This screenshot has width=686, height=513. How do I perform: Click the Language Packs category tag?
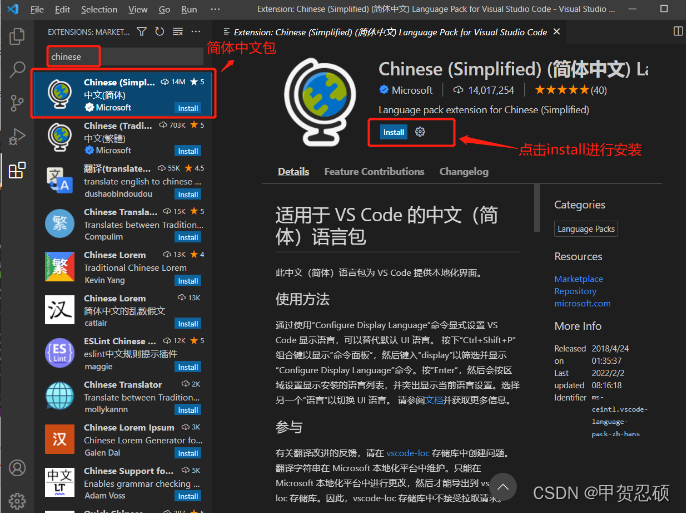[x=586, y=229]
